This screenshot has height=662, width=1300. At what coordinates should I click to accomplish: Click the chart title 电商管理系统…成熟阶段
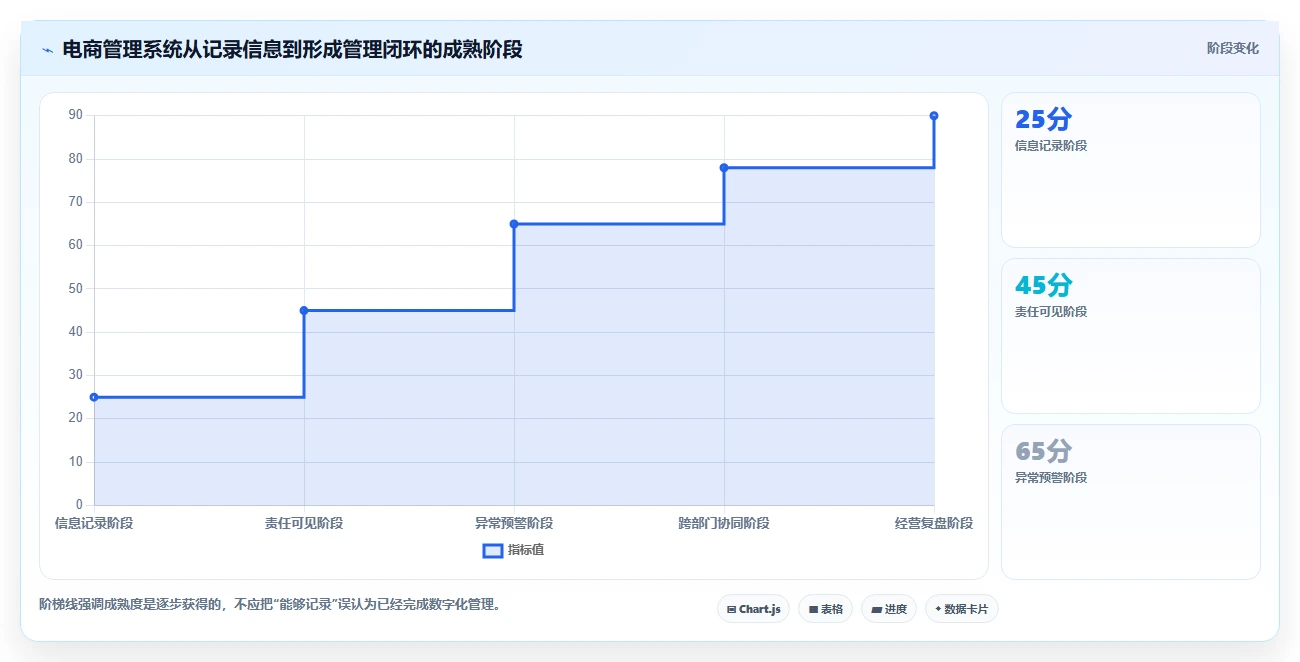click(x=292, y=49)
